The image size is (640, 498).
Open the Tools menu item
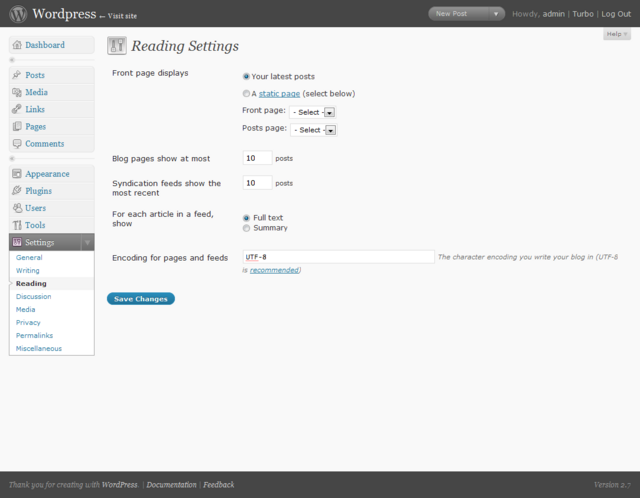[35, 225]
